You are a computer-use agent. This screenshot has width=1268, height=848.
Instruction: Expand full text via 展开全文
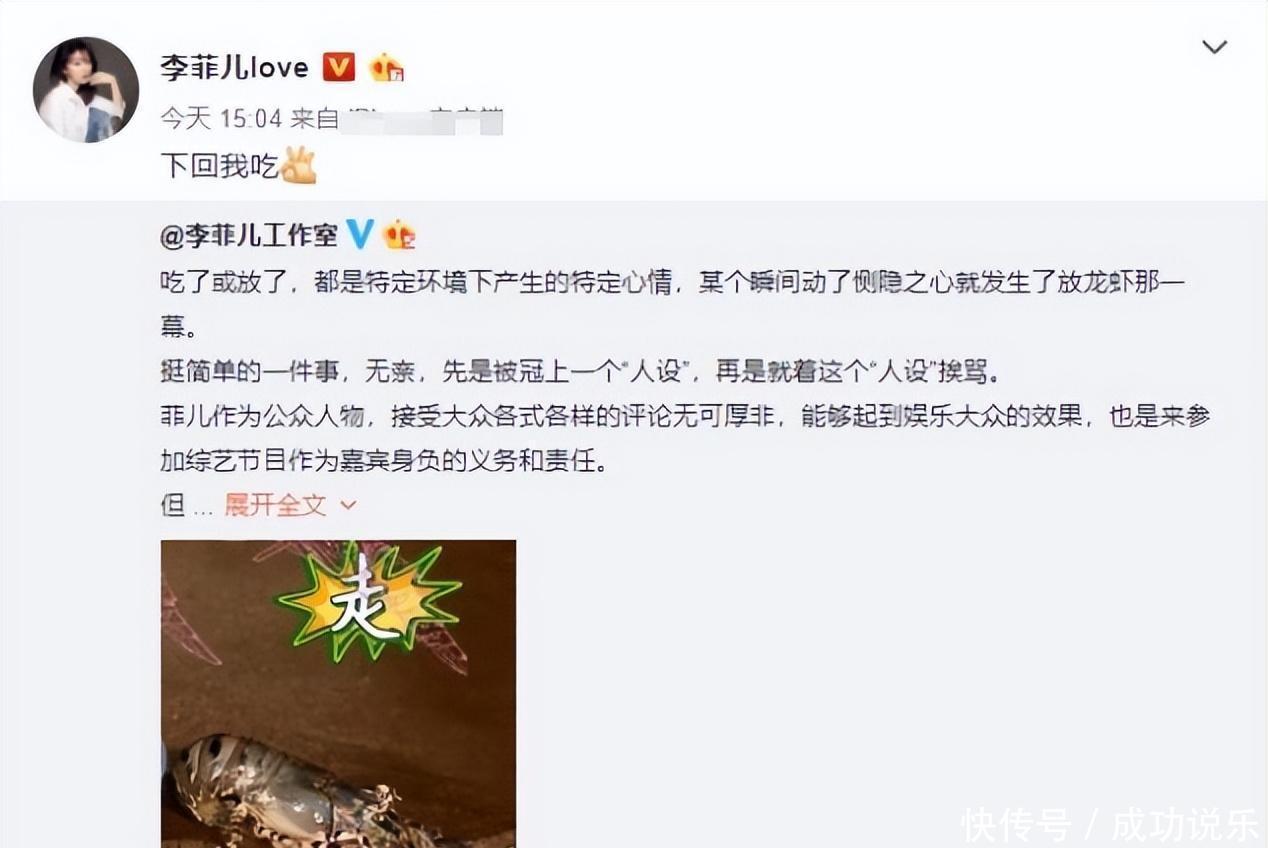click(275, 505)
